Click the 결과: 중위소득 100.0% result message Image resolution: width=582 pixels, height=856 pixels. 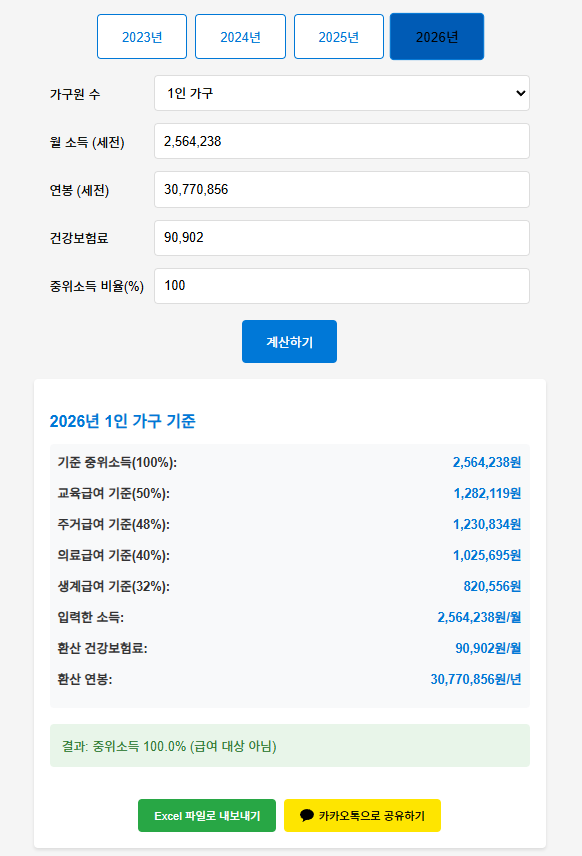pyautogui.click(x=290, y=746)
